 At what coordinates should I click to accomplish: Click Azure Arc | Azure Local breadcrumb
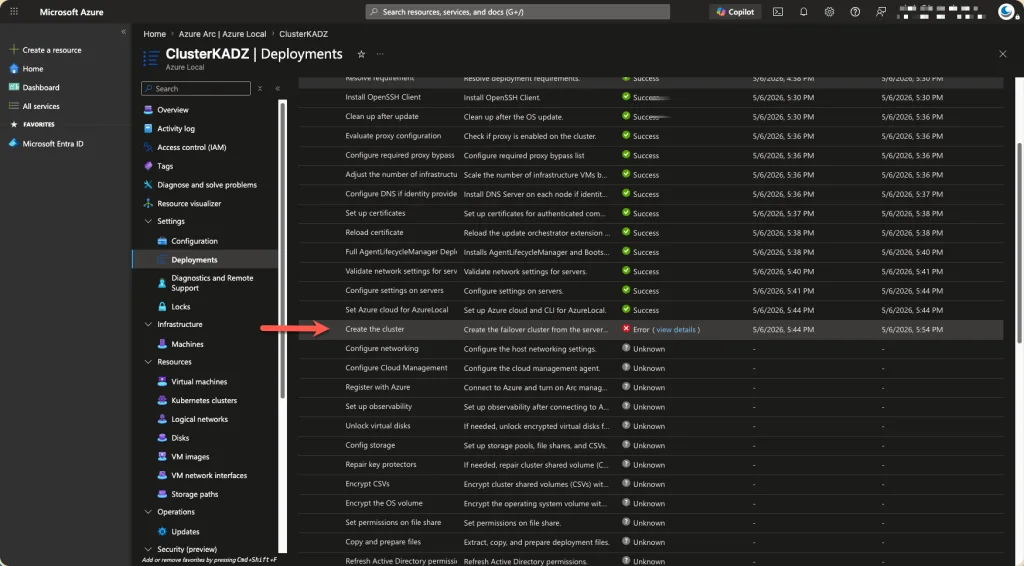(222, 34)
